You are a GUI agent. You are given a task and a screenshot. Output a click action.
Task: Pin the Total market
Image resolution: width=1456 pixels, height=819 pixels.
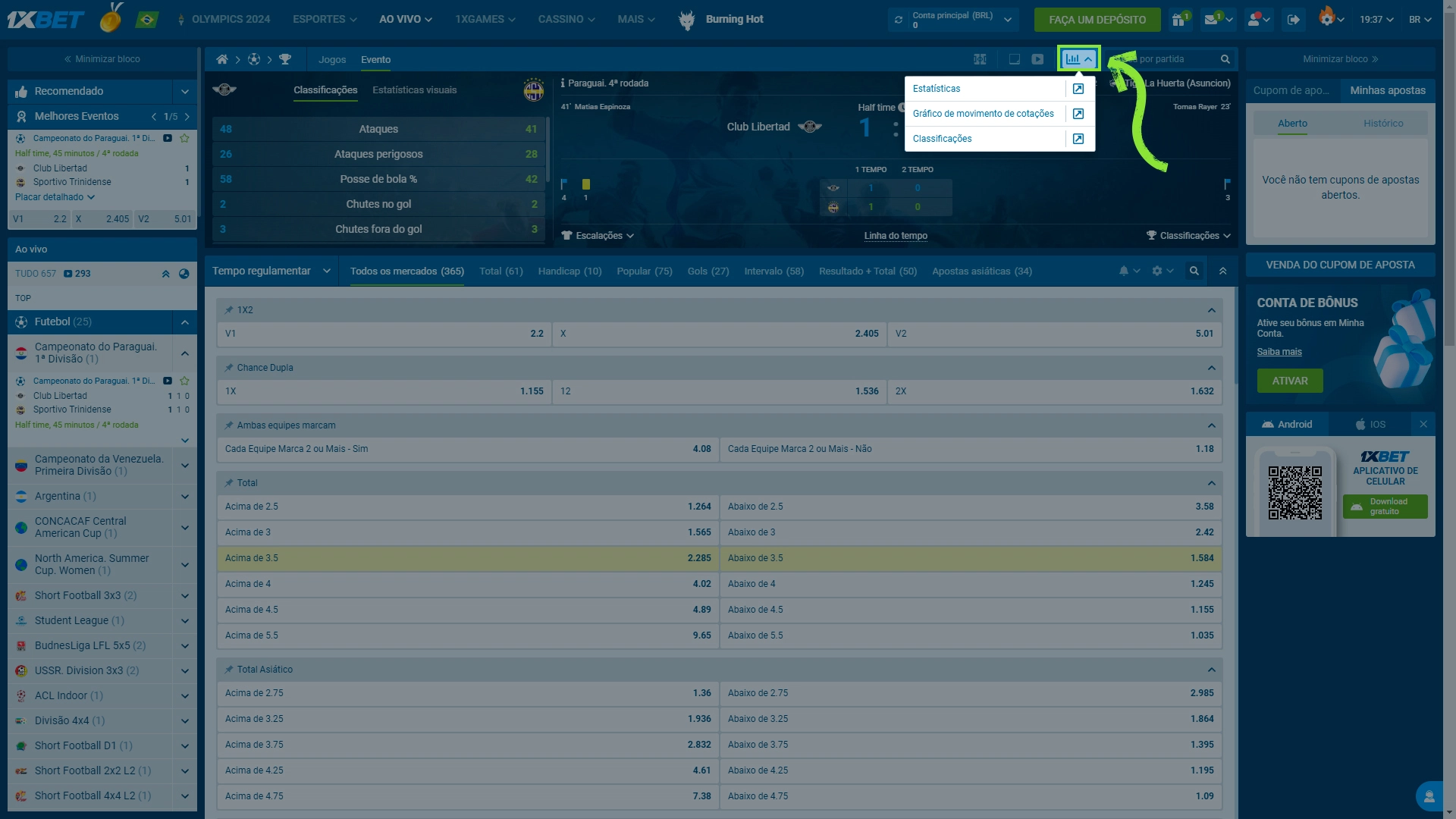(228, 483)
